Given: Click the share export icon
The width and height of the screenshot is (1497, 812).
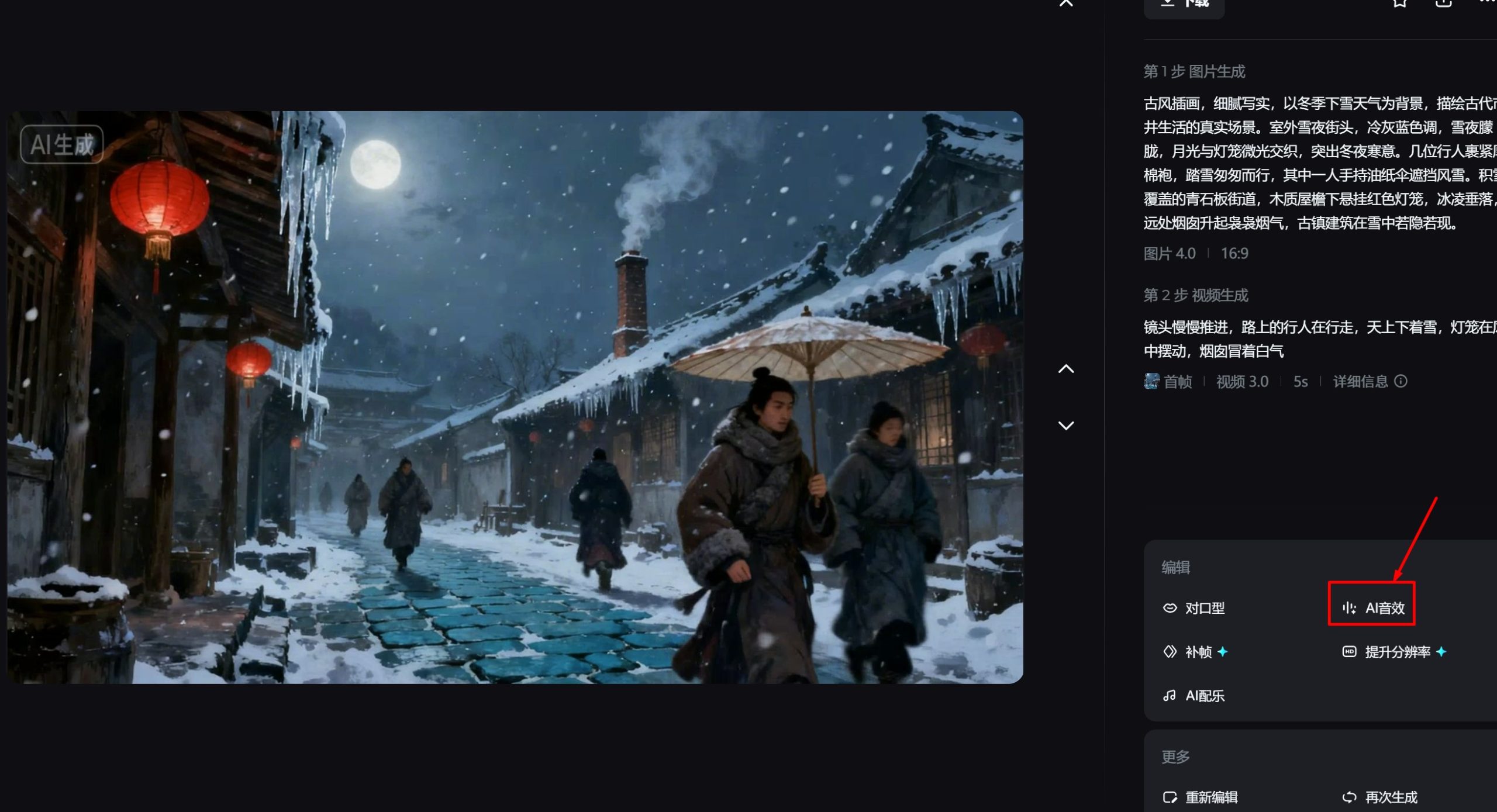Looking at the screenshot, I should tap(1443, 3).
